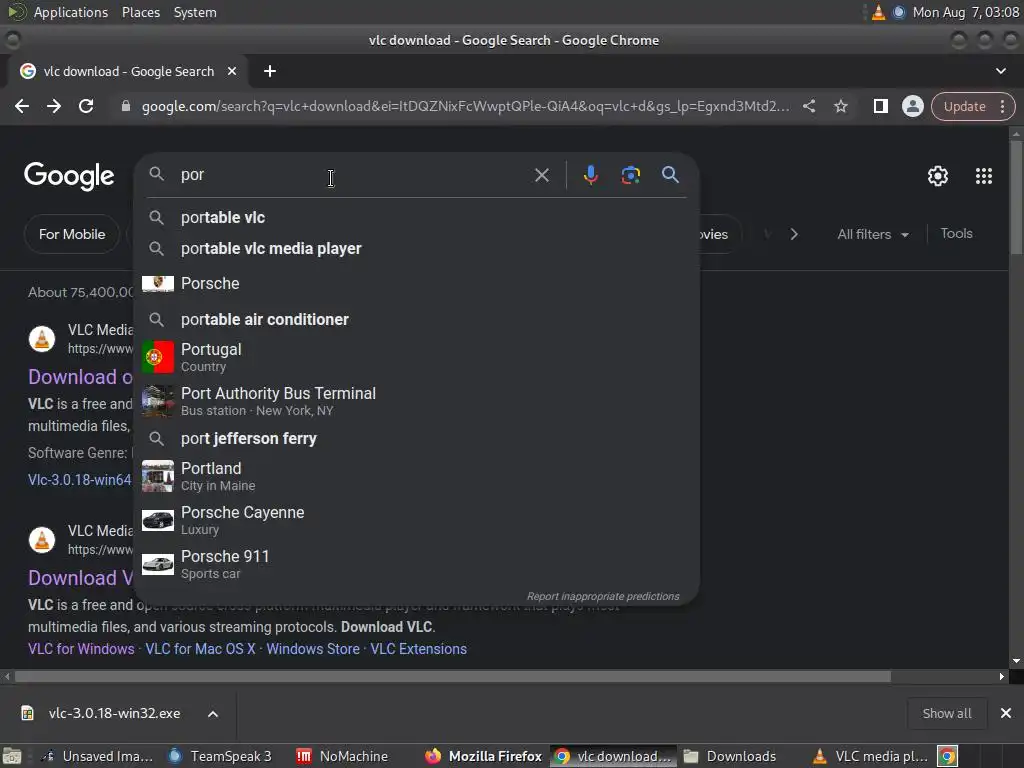
Task: Reload the current page
Action: tap(86, 106)
